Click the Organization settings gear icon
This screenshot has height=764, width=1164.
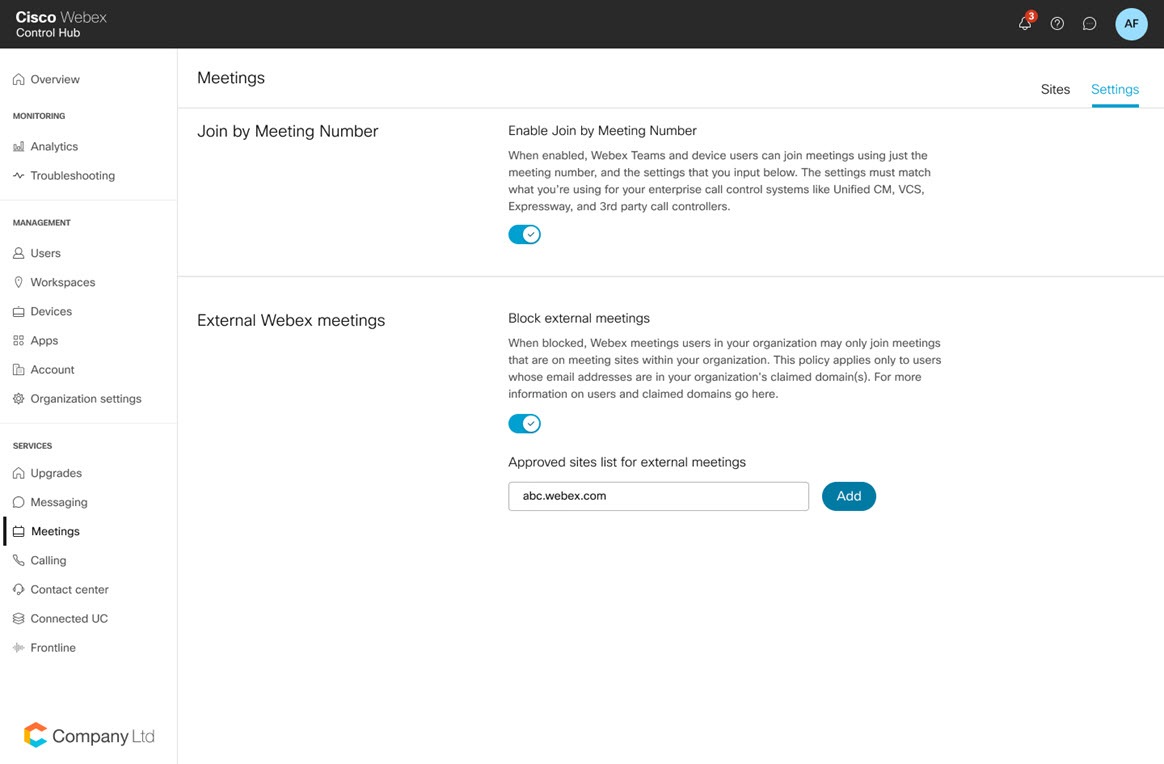click(19, 399)
